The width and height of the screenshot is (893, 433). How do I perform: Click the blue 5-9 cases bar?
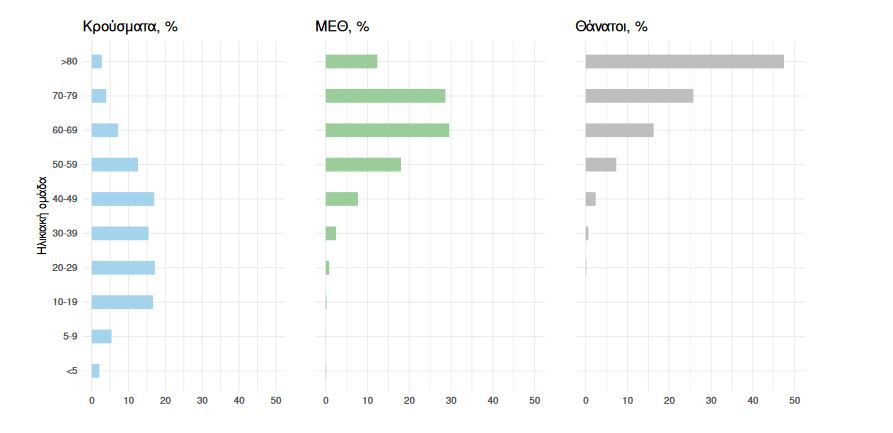point(101,337)
